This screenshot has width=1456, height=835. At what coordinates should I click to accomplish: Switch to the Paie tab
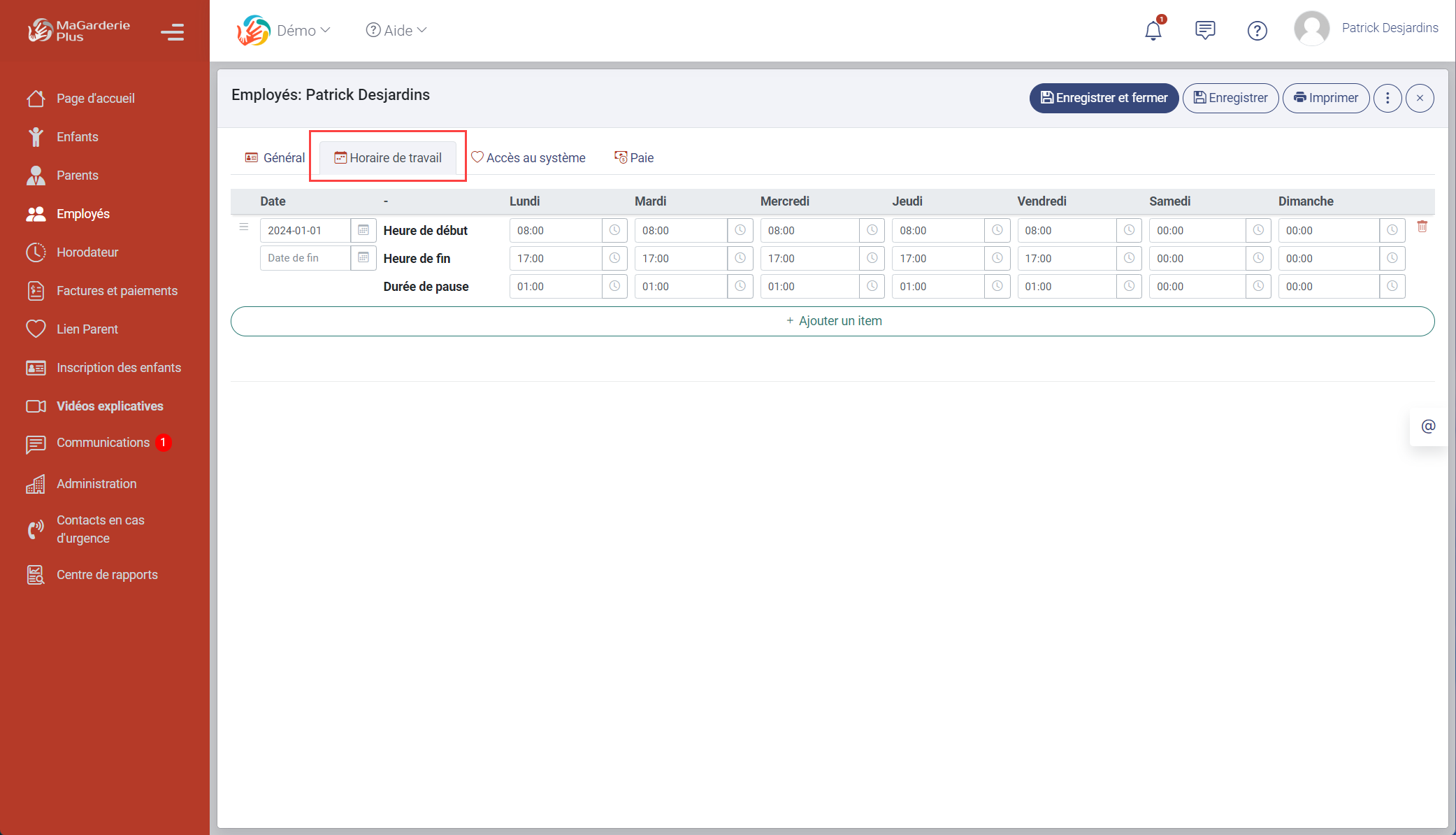click(x=634, y=158)
